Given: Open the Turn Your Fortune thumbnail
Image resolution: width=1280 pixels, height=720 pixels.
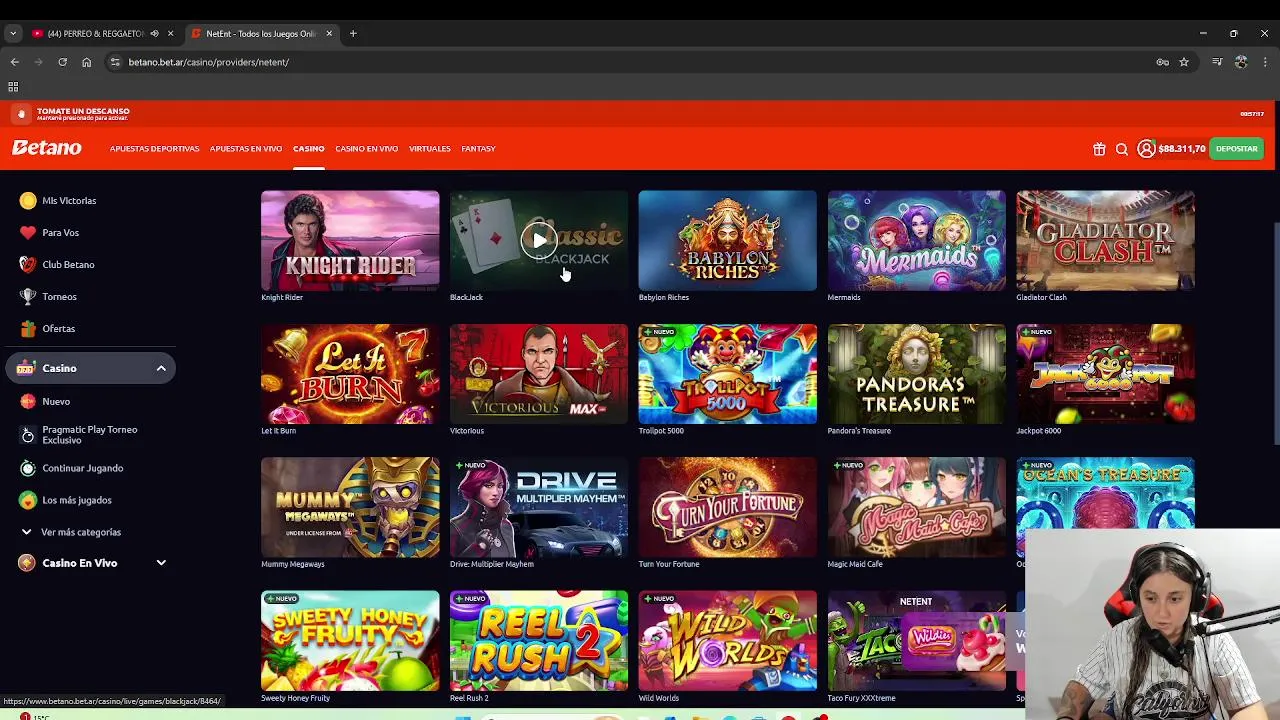Looking at the screenshot, I should (x=728, y=507).
